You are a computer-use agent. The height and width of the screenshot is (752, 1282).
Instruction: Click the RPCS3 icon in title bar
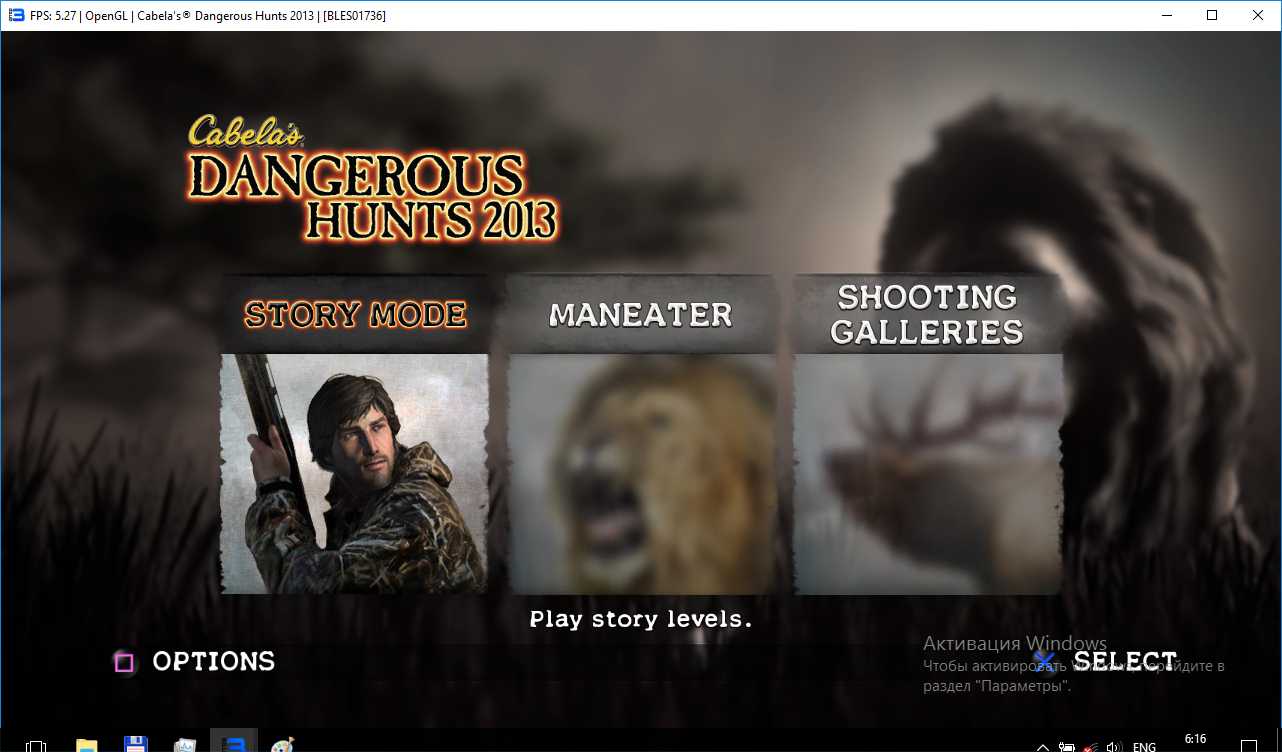click(x=16, y=15)
